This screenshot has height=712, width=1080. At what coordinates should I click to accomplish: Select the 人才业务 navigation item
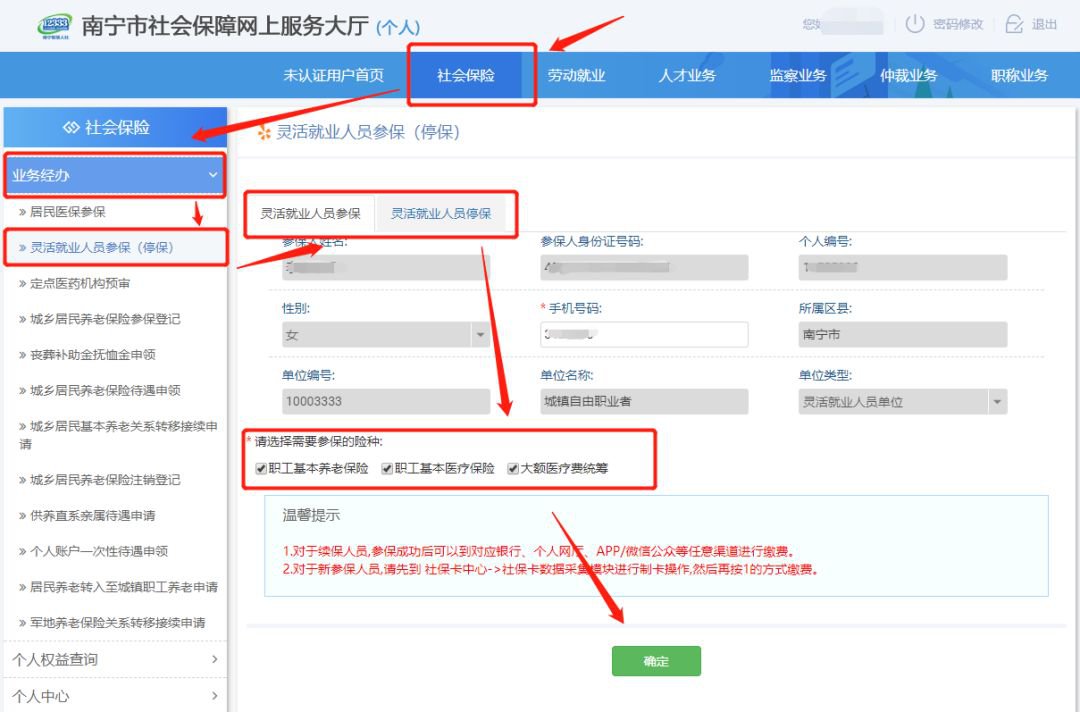[x=687, y=76]
